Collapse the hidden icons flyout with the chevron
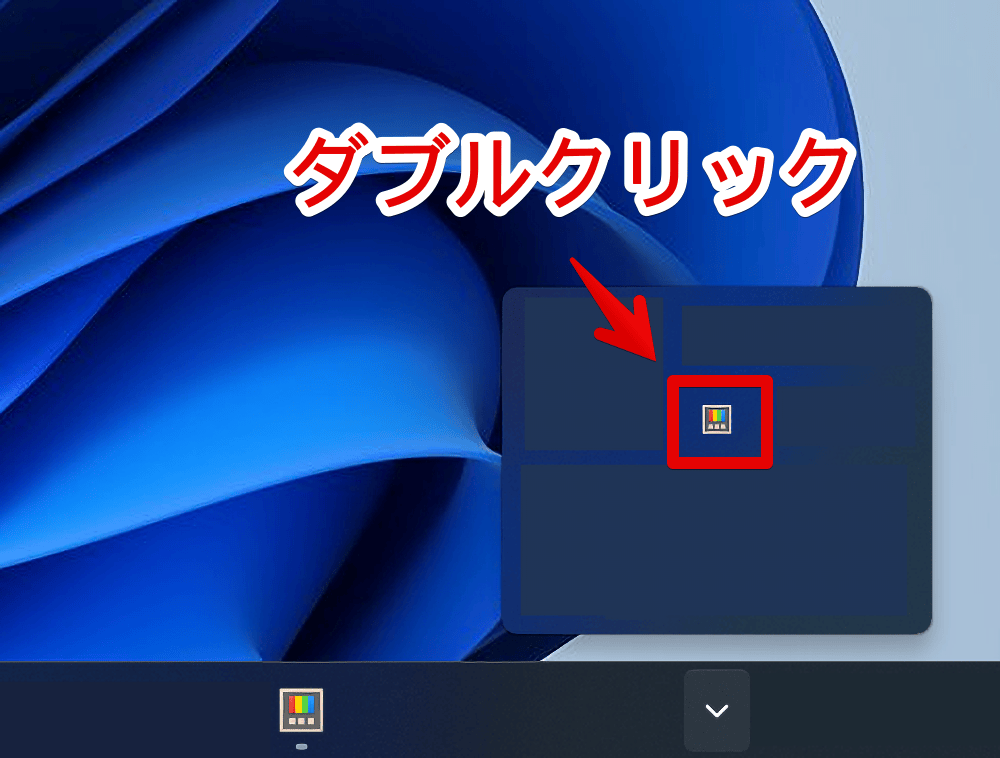The width and height of the screenshot is (1000, 758). 716,710
